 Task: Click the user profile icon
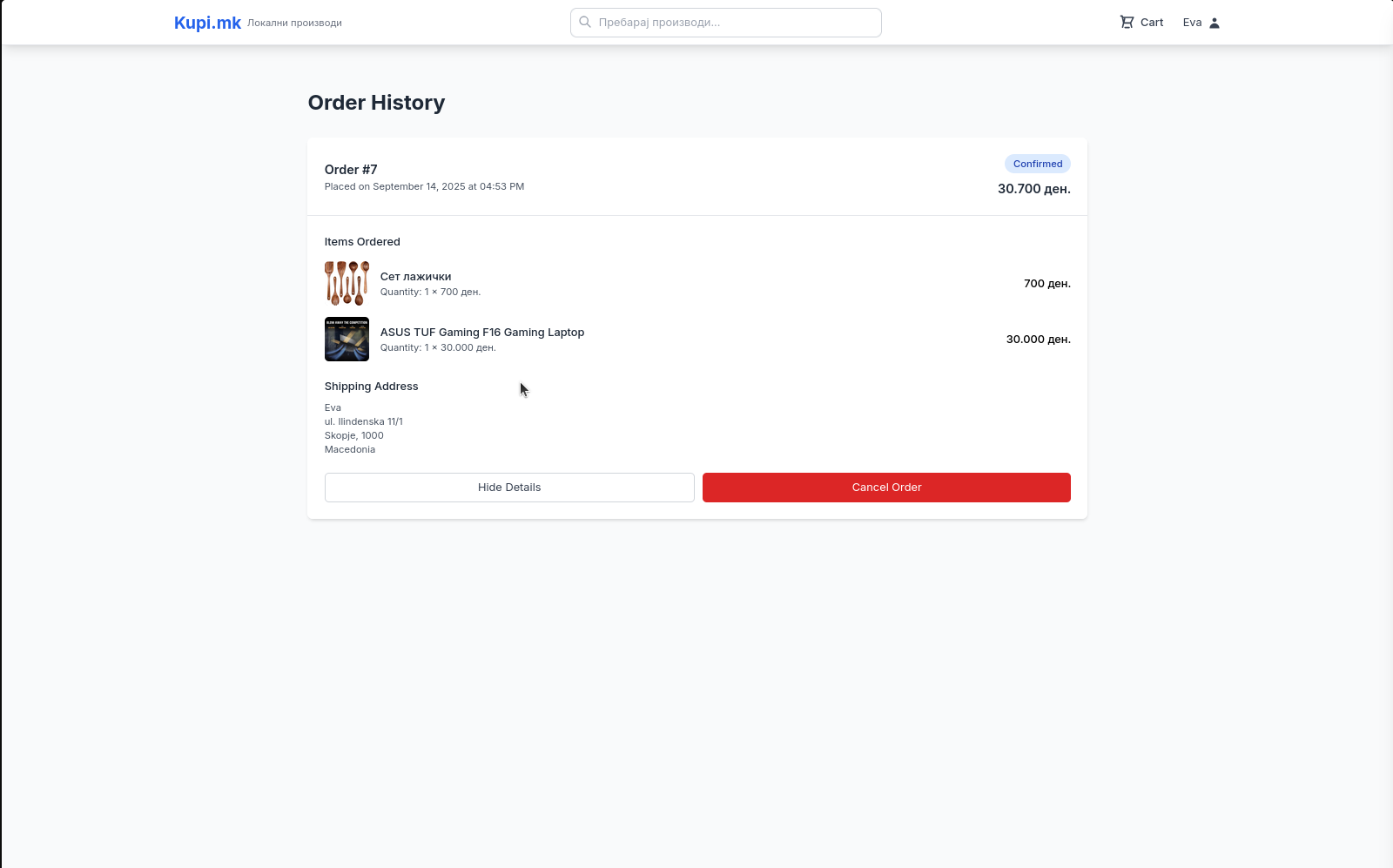pyautogui.click(x=1215, y=23)
